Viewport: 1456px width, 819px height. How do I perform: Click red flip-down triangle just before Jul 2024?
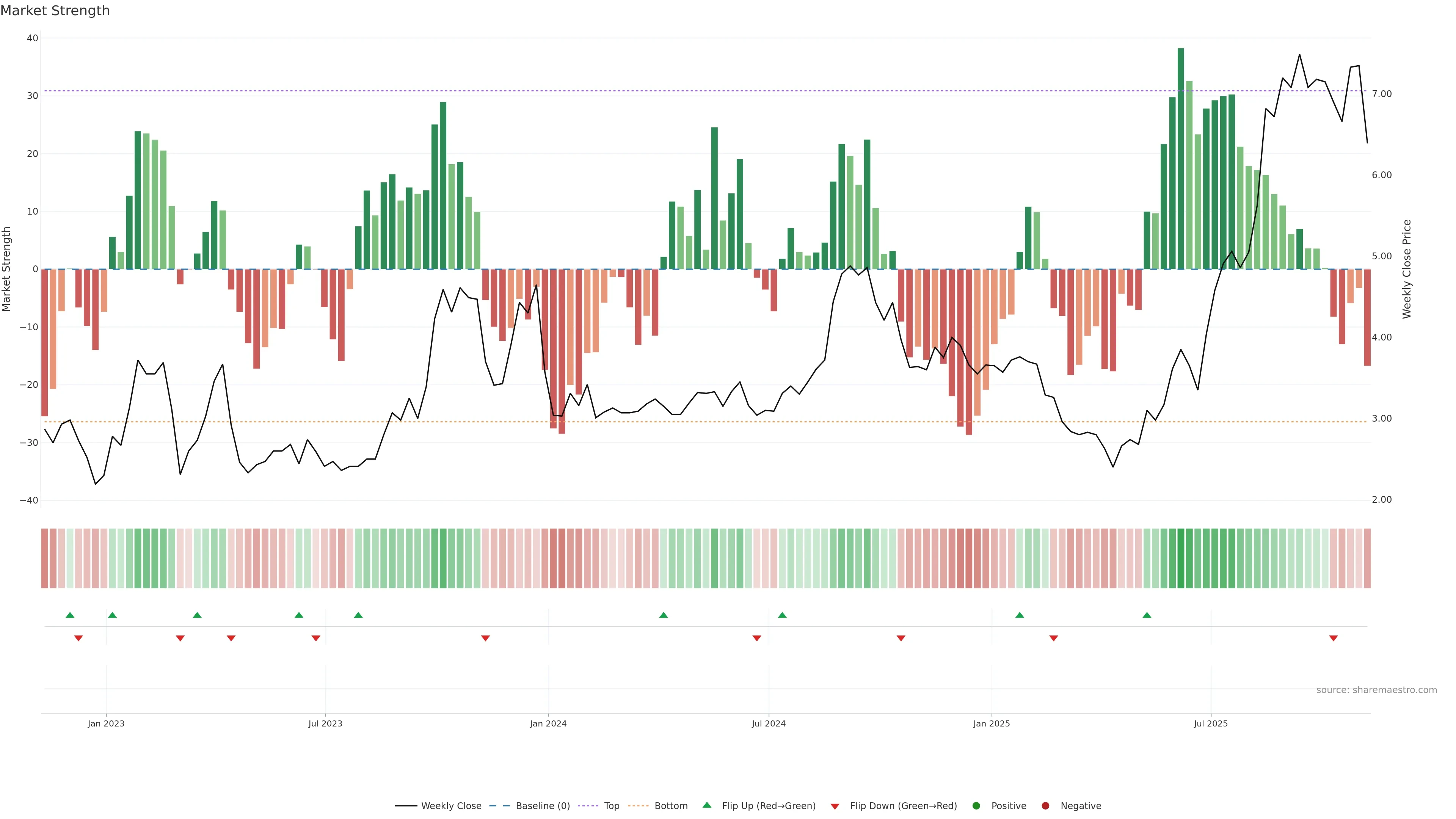(x=757, y=638)
